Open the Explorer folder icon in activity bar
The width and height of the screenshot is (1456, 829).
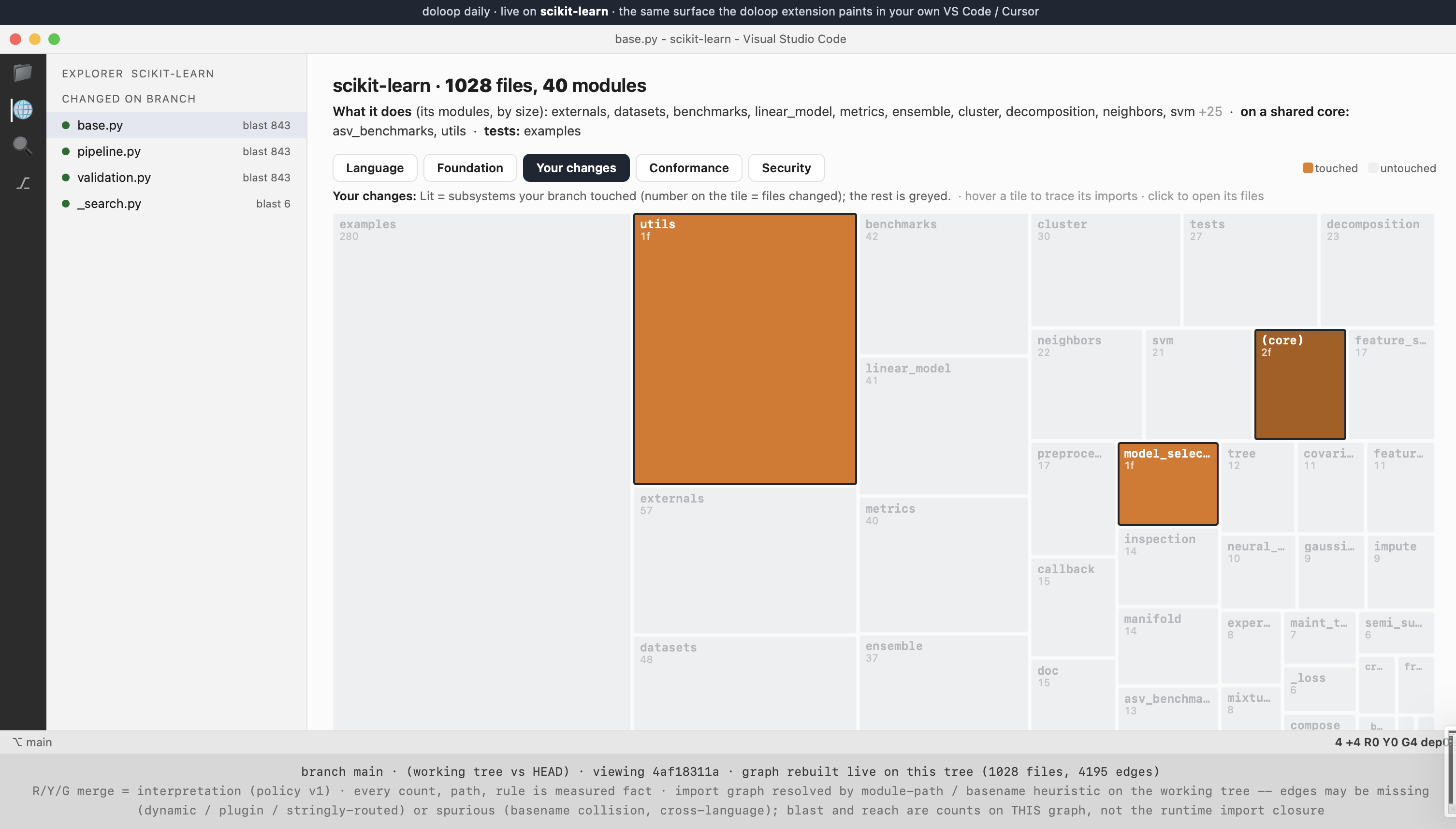tap(23, 73)
